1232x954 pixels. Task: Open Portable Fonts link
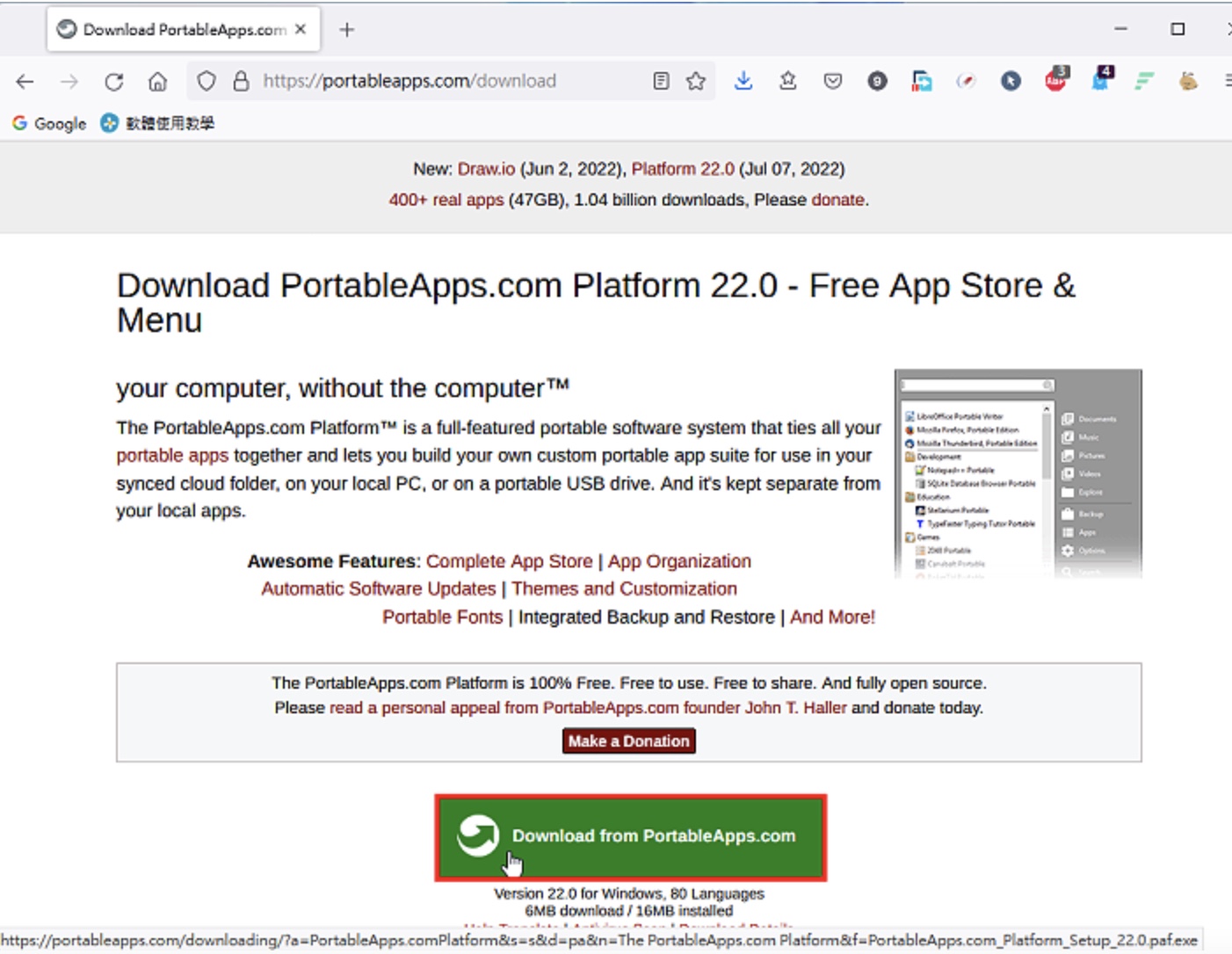pos(443,617)
